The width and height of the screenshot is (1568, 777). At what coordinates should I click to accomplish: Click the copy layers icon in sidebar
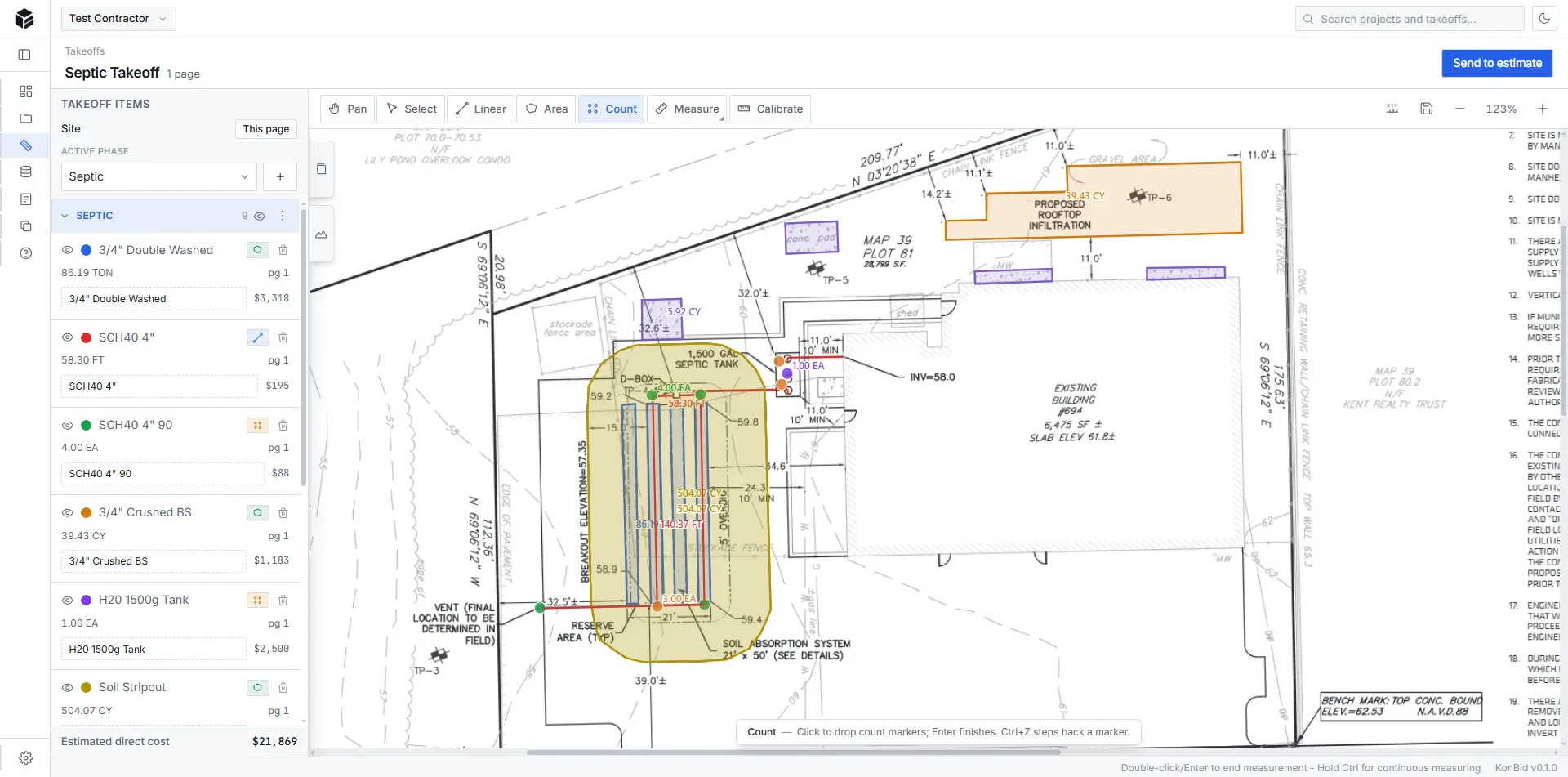26,226
